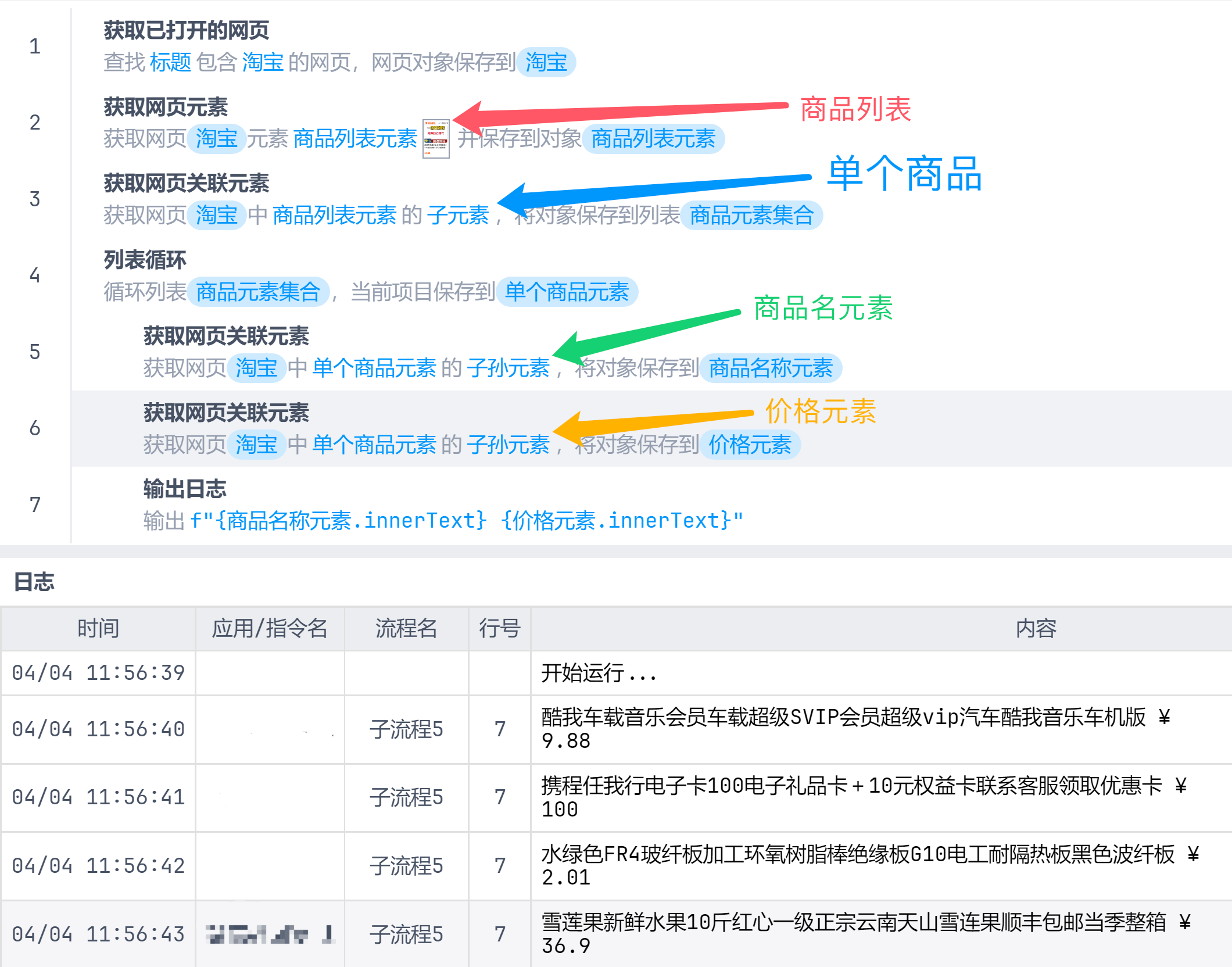Click the 商品列表元素 variable tag in step 2
Screen dimensions: 1232x967
(653, 138)
